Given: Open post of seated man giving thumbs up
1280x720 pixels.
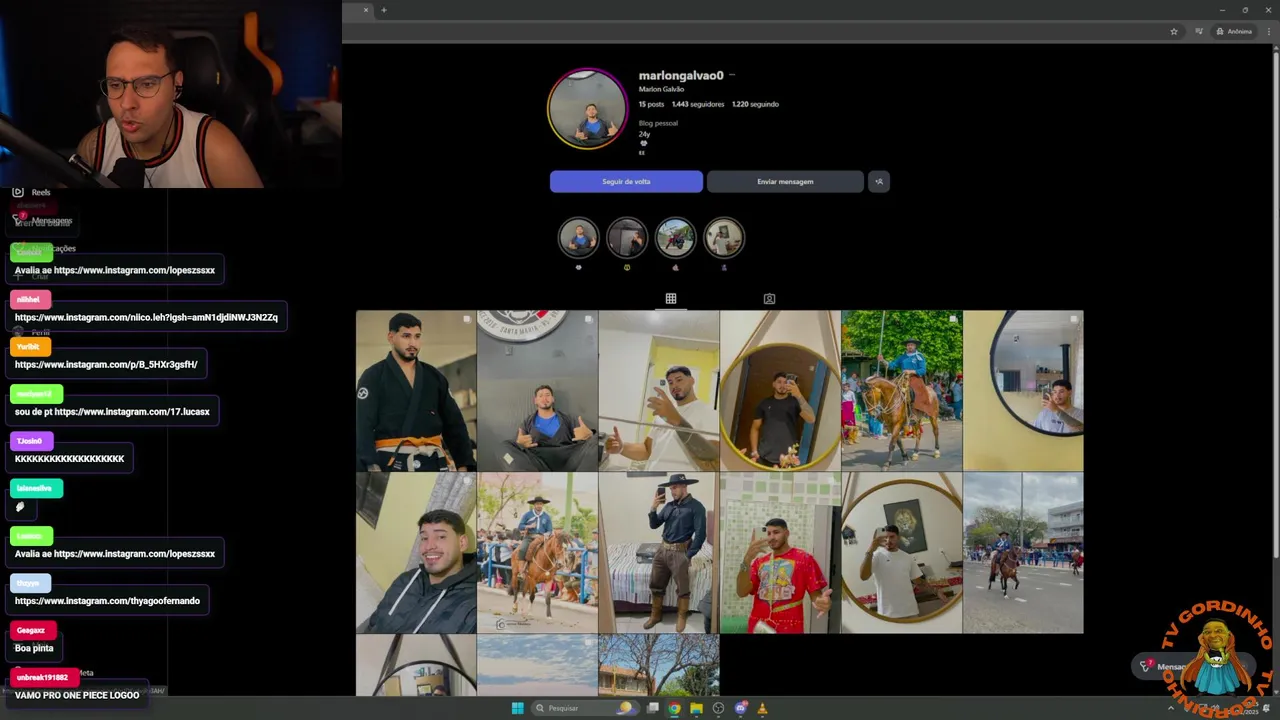Looking at the screenshot, I should (537, 390).
